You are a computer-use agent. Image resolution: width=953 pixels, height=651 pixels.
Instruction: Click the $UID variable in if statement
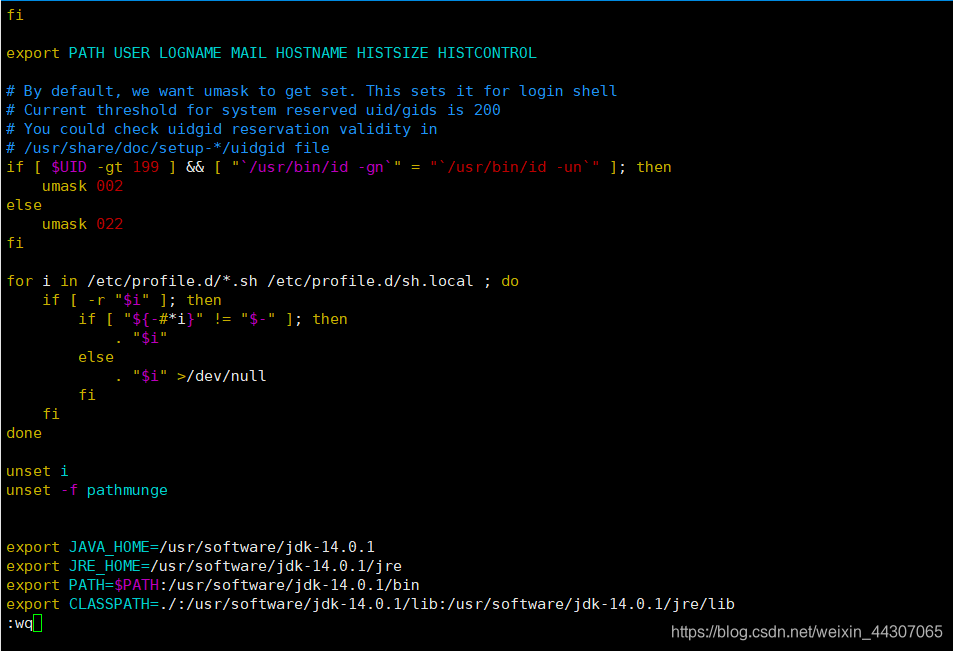click(69, 167)
